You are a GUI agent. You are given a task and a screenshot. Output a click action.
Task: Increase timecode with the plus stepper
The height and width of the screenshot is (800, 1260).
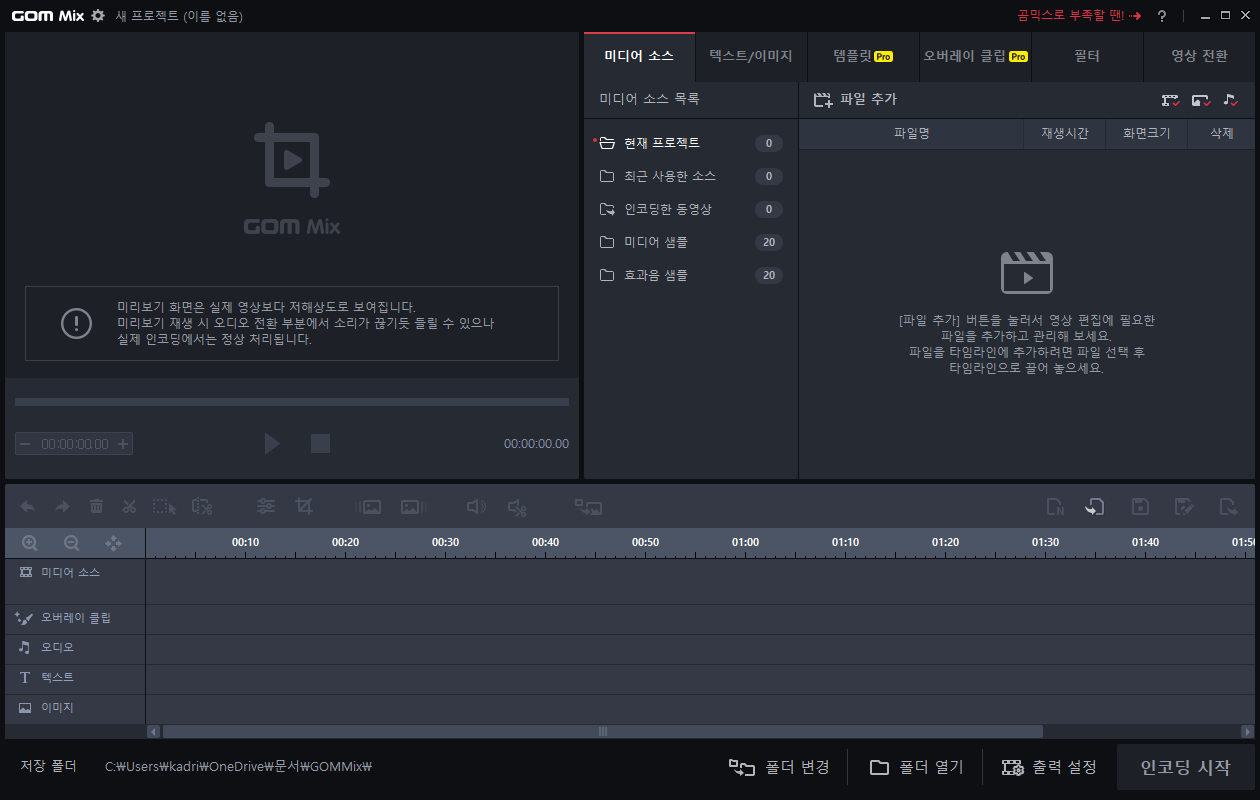click(123, 444)
